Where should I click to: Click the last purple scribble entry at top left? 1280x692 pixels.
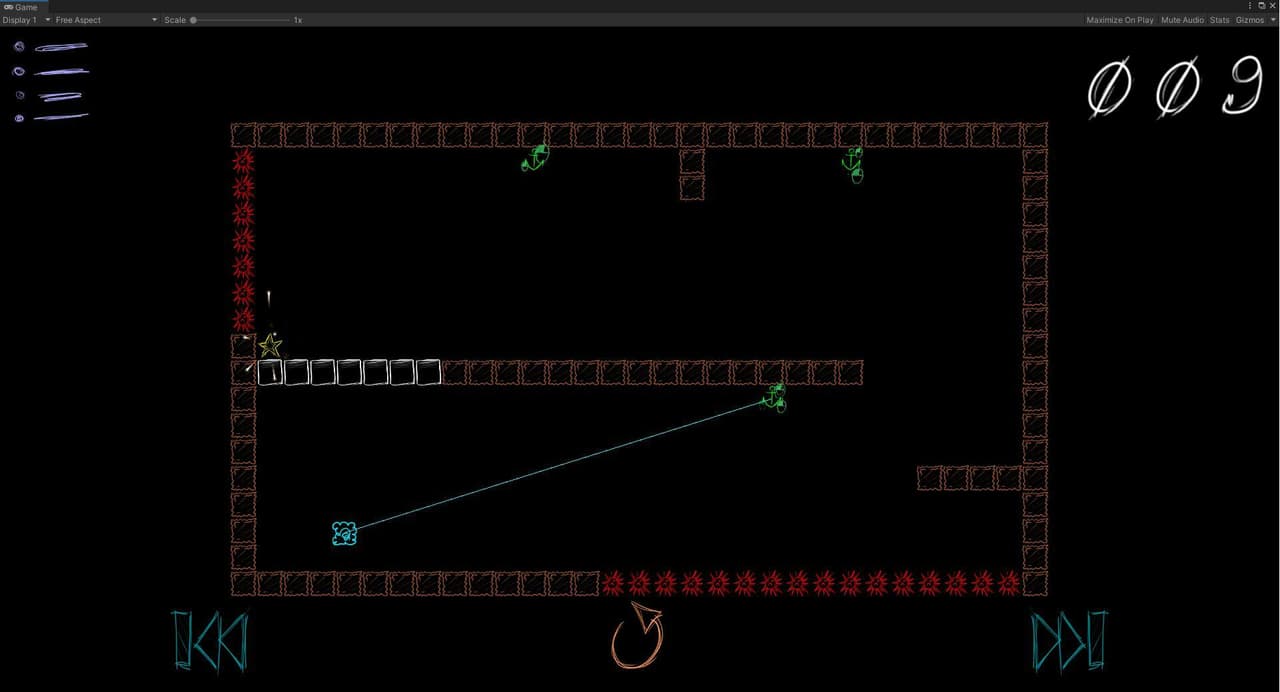pyautogui.click(x=50, y=118)
